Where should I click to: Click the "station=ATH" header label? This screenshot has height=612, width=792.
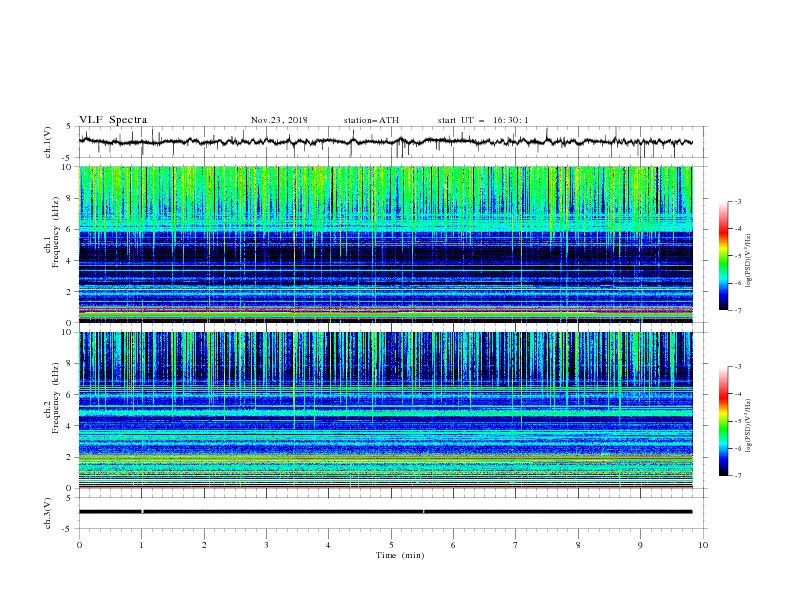click(x=371, y=120)
